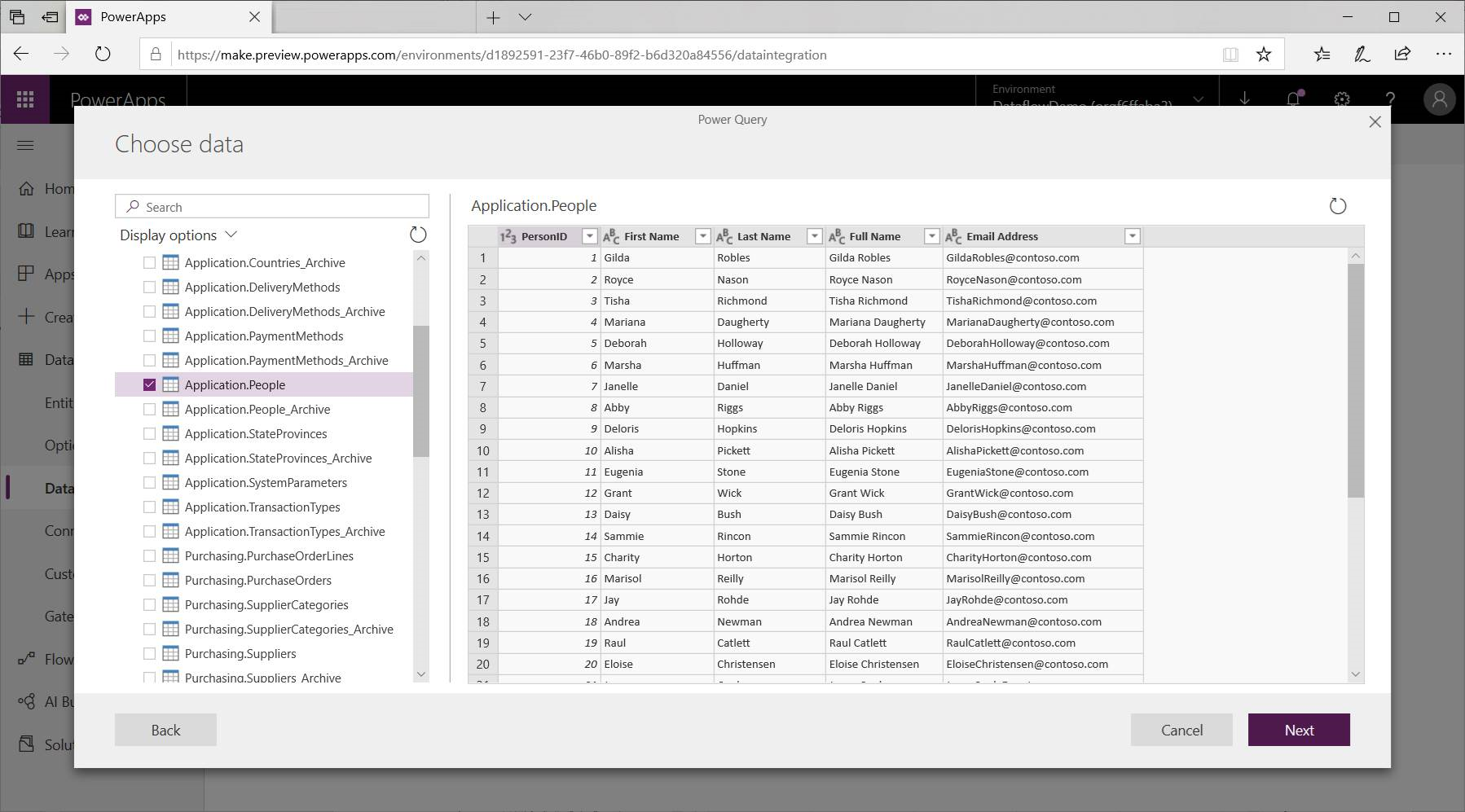Click the Home icon in sidebar
This screenshot has height=812, width=1465.
(27, 189)
